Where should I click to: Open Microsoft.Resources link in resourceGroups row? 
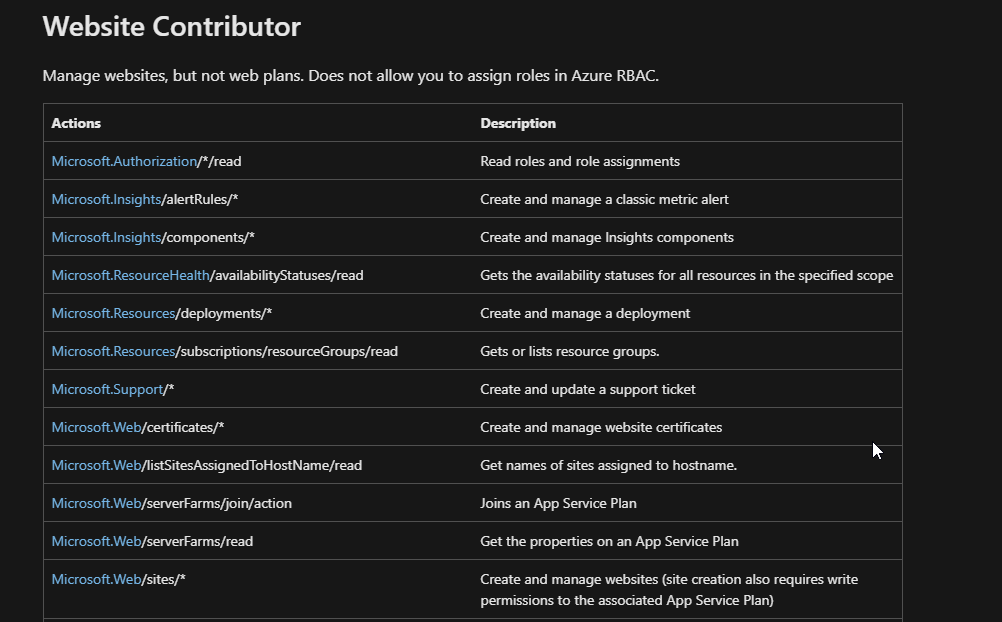pyautogui.click(x=113, y=352)
